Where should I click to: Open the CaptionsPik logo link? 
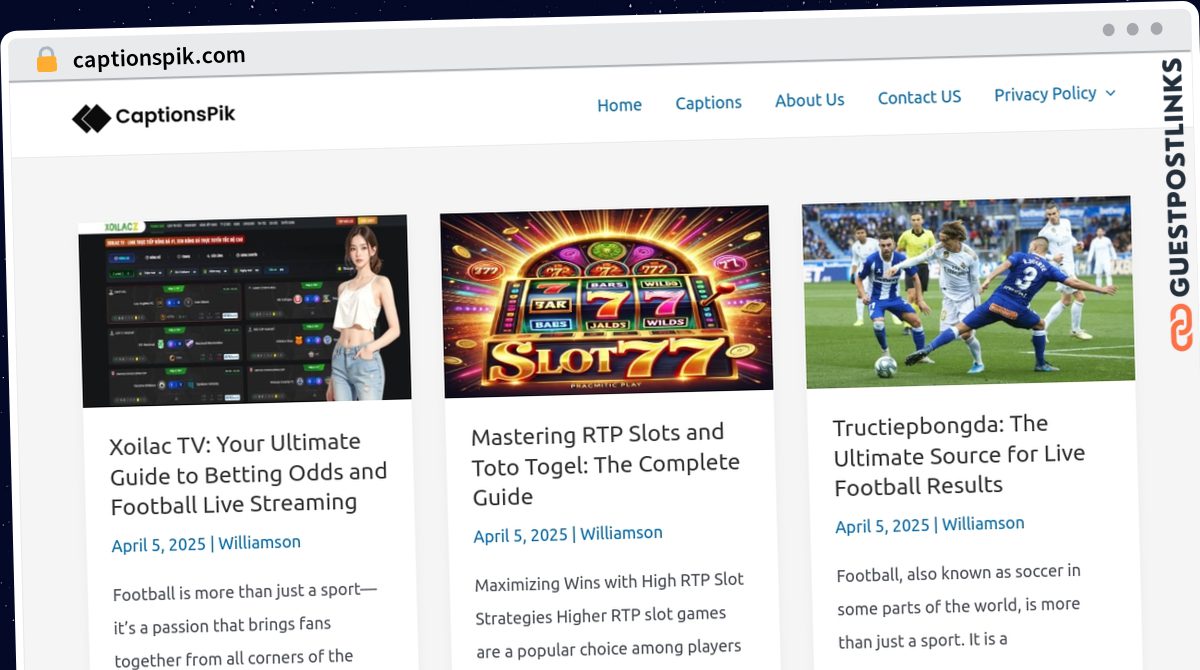(154, 117)
